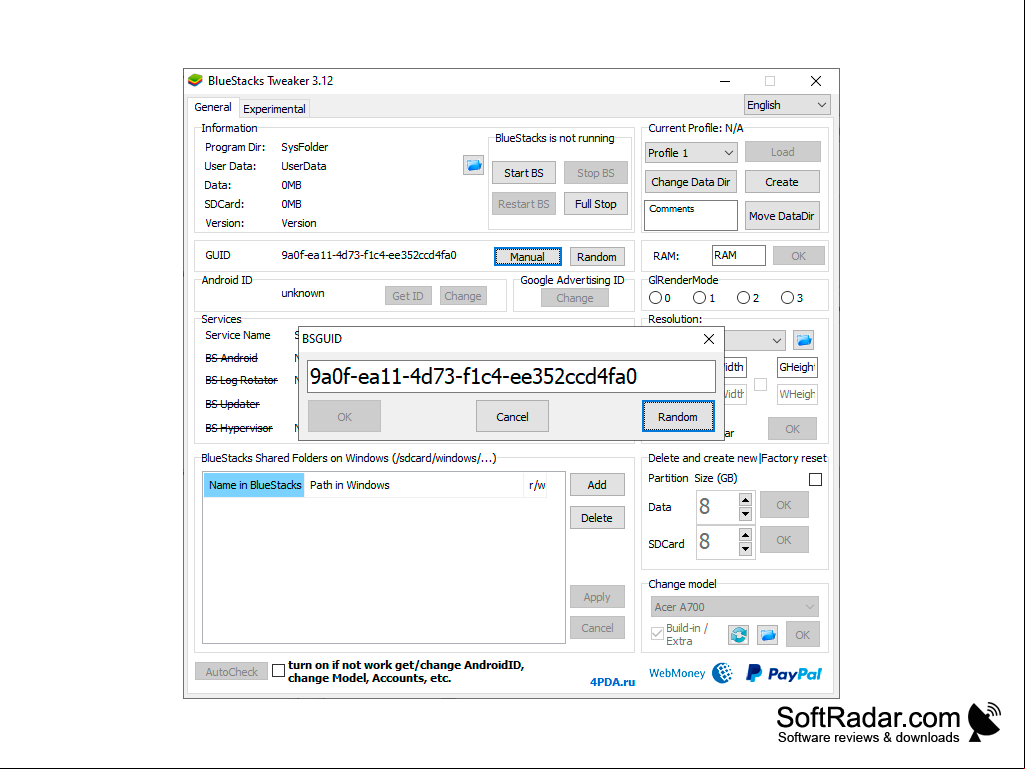This screenshot has height=769, width=1025.
Task: Click the refresh model list icon
Action: click(739, 634)
